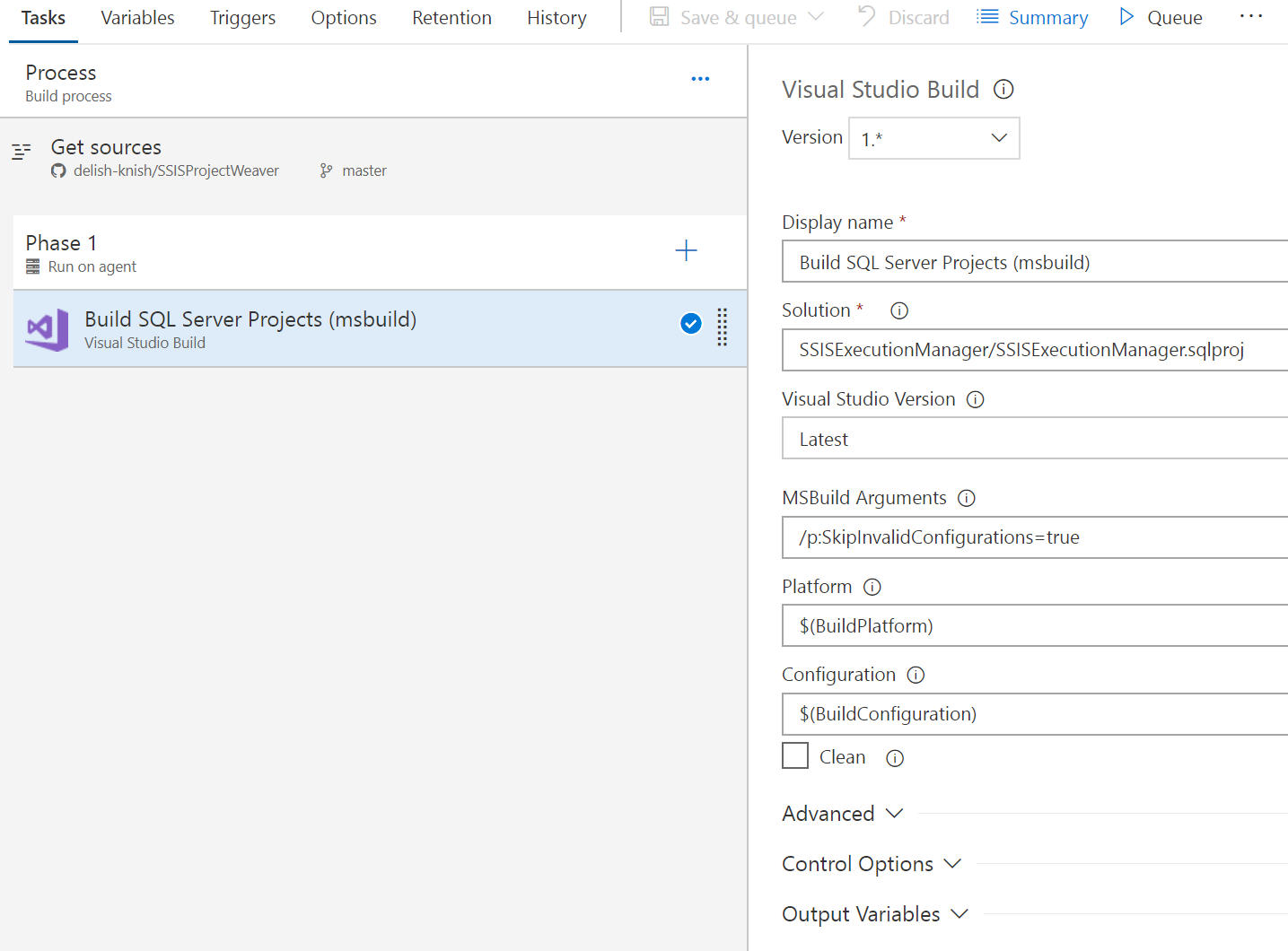
Task: Open the Triggers tab
Action: tap(242, 17)
